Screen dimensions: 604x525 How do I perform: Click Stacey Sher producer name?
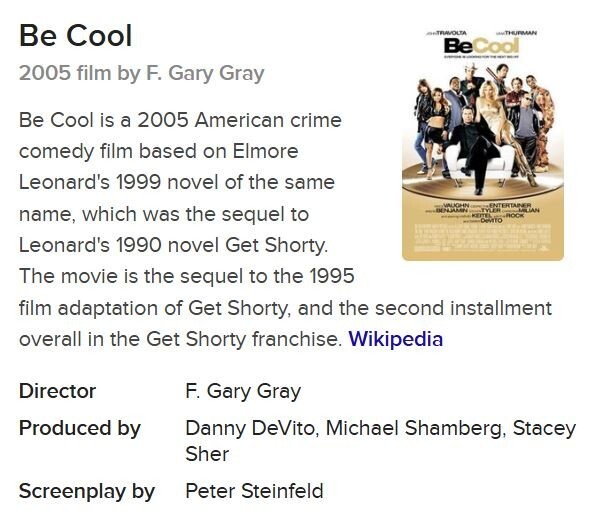point(380,441)
